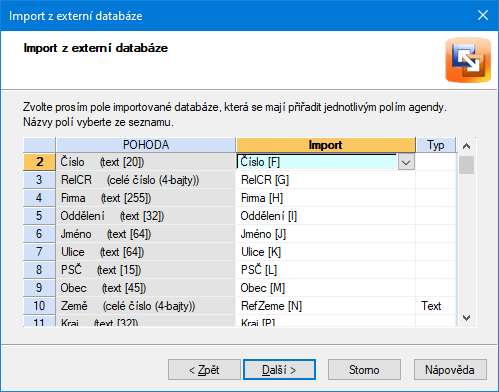Viewport: 499px width, 392px height.
Task: Click the scrollbar down arrow
Action: pyautogui.click(x=467, y=318)
